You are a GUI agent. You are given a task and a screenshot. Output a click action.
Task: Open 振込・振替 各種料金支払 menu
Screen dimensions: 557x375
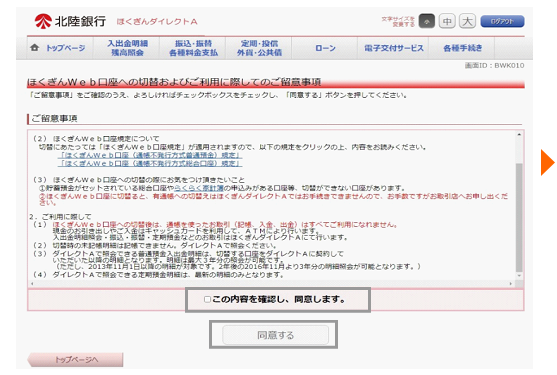tap(193, 48)
